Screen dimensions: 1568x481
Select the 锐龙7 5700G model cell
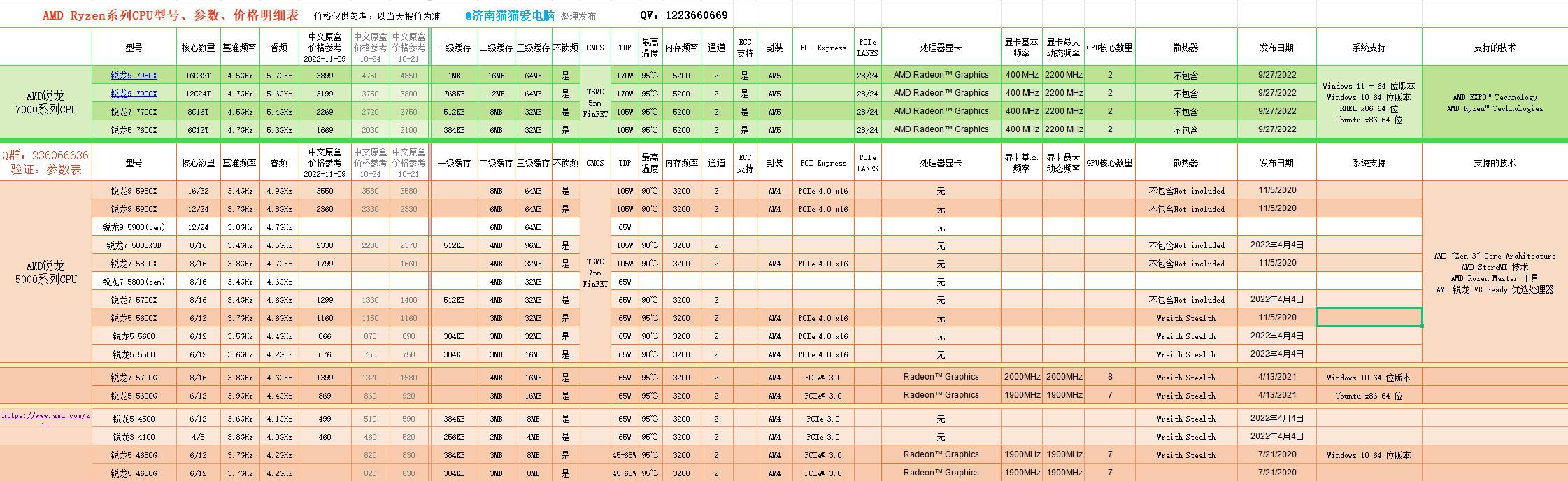(x=134, y=378)
